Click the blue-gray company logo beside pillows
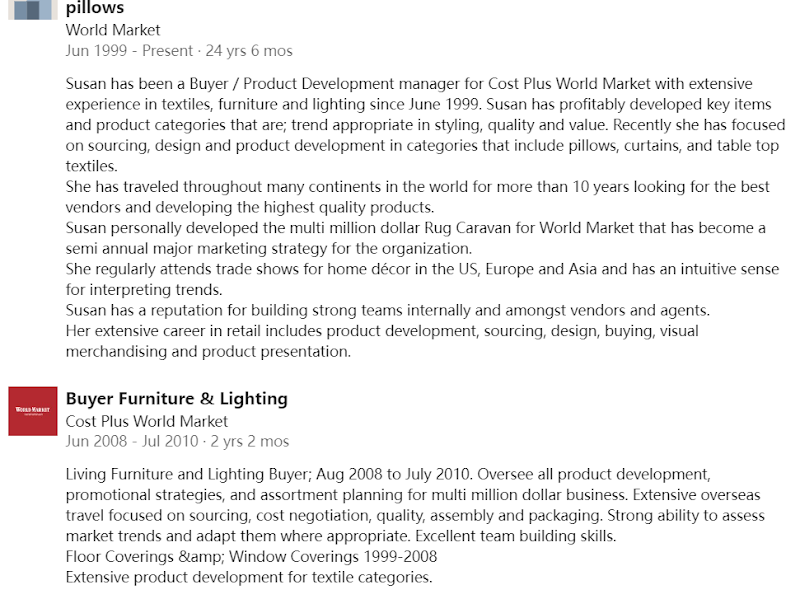This screenshot has height=599, width=800. 33,10
